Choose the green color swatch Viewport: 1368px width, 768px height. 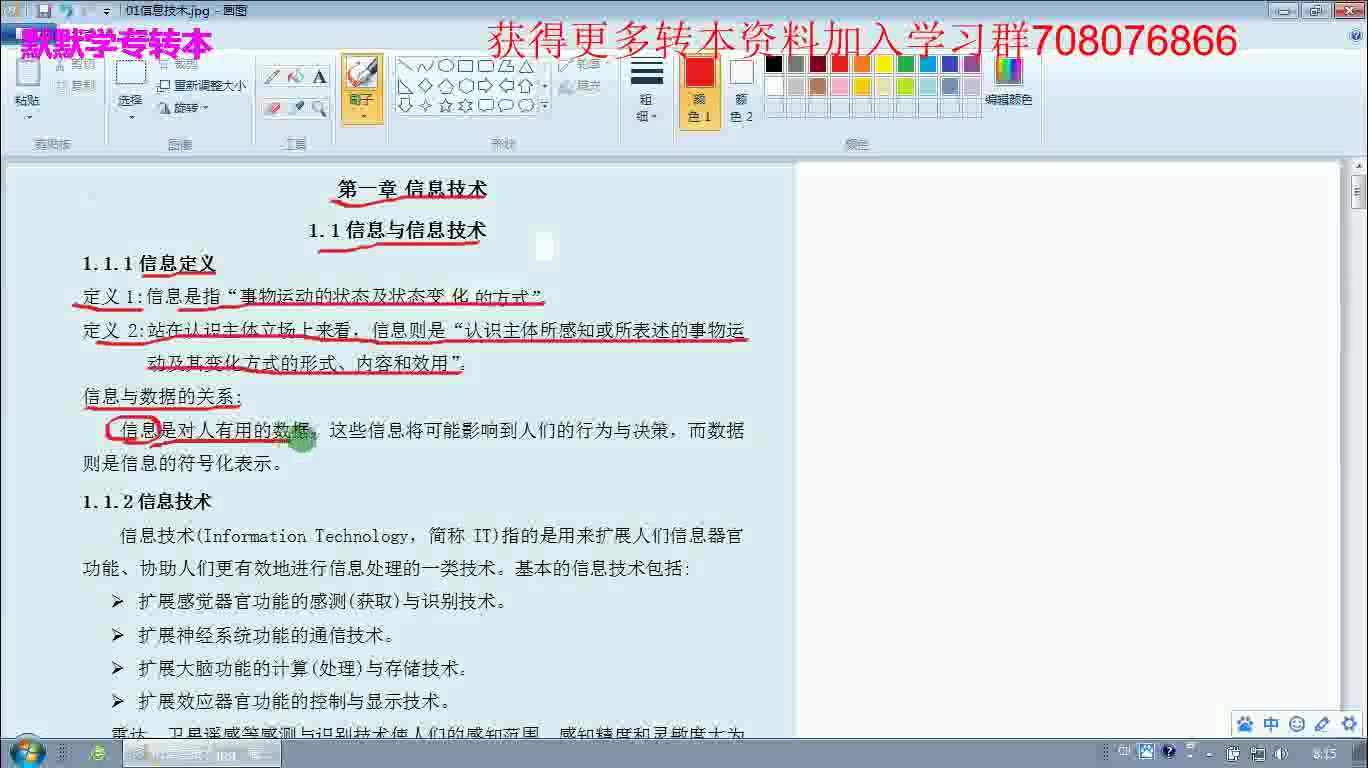[x=906, y=64]
